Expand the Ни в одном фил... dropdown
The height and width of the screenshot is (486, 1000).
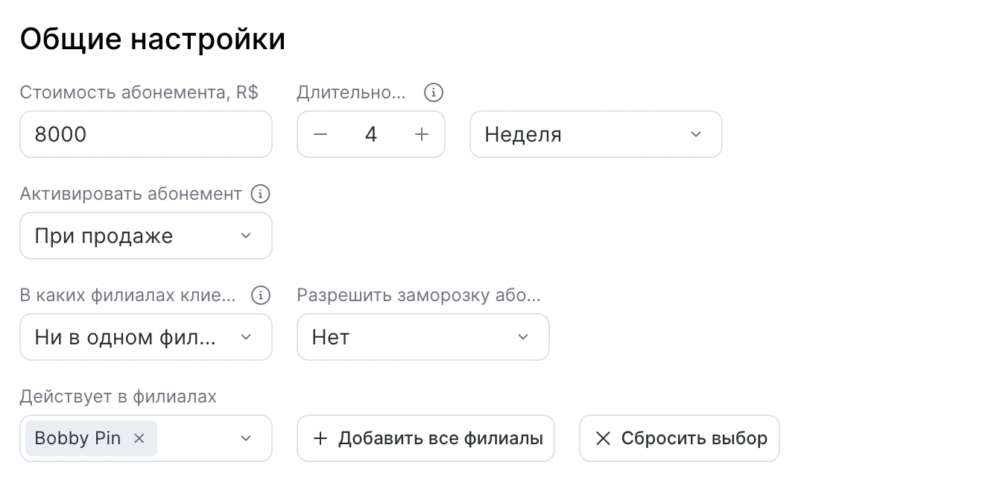pos(146,337)
